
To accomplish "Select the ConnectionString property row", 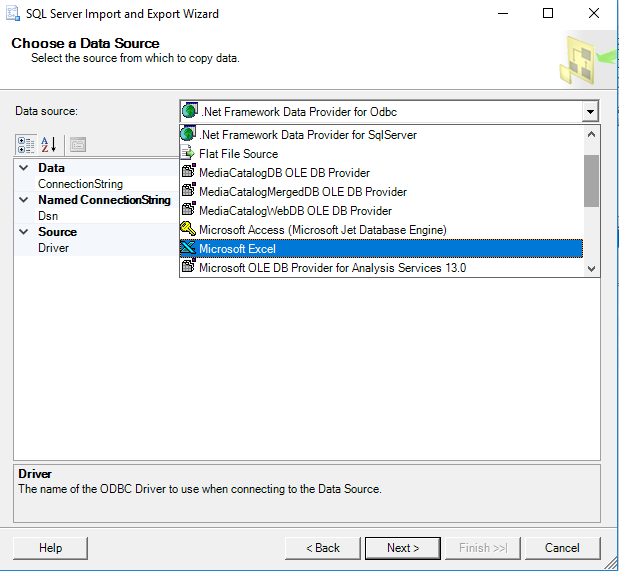I will [x=97, y=184].
